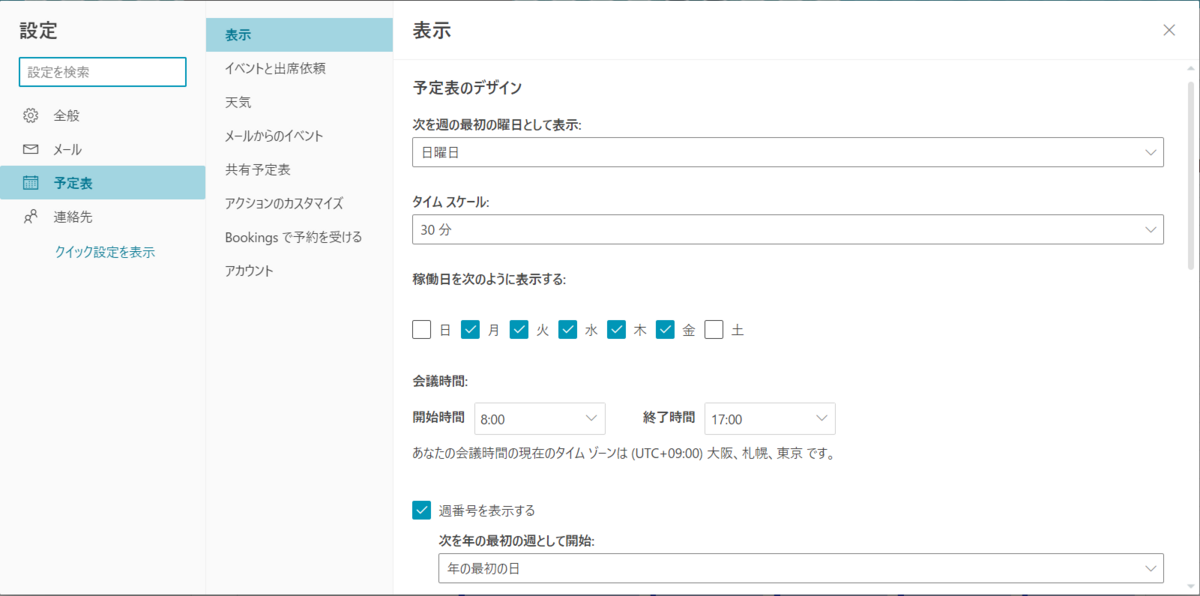Go to メール settings category

[103, 149]
